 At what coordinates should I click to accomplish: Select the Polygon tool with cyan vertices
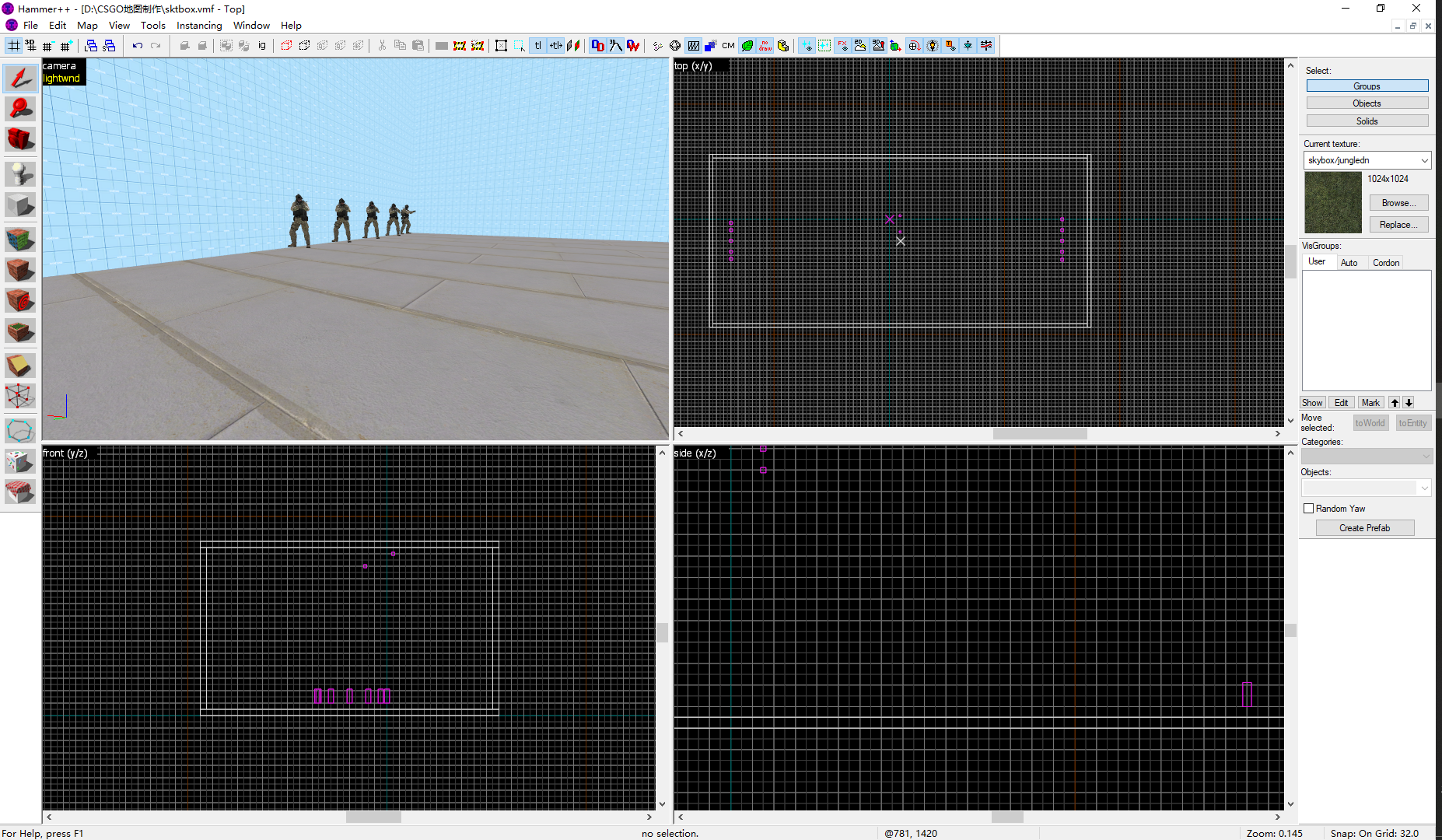coord(20,430)
